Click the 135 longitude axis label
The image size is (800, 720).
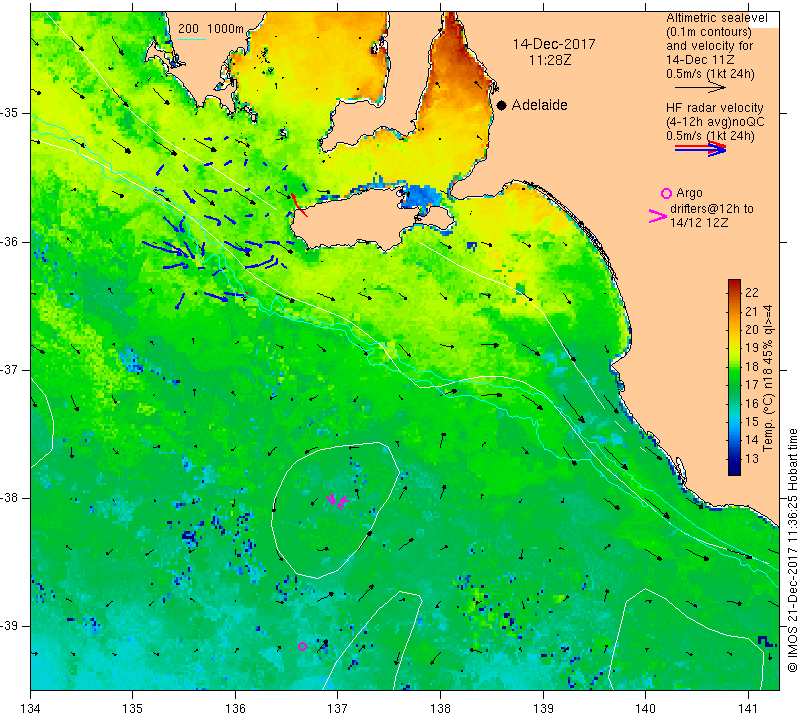pyautogui.click(x=133, y=708)
